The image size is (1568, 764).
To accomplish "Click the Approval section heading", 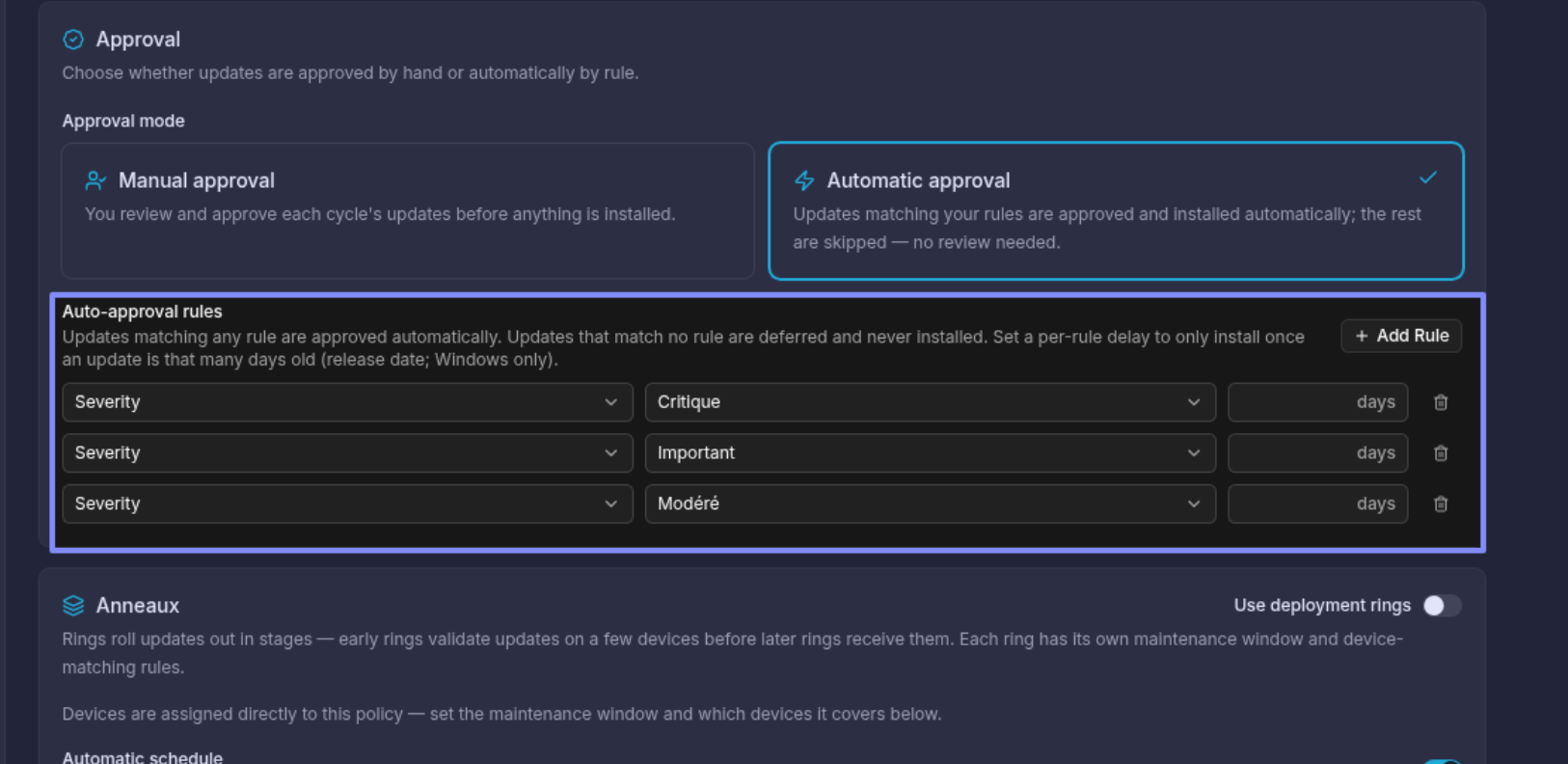I will pyautogui.click(x=138, y=40).
